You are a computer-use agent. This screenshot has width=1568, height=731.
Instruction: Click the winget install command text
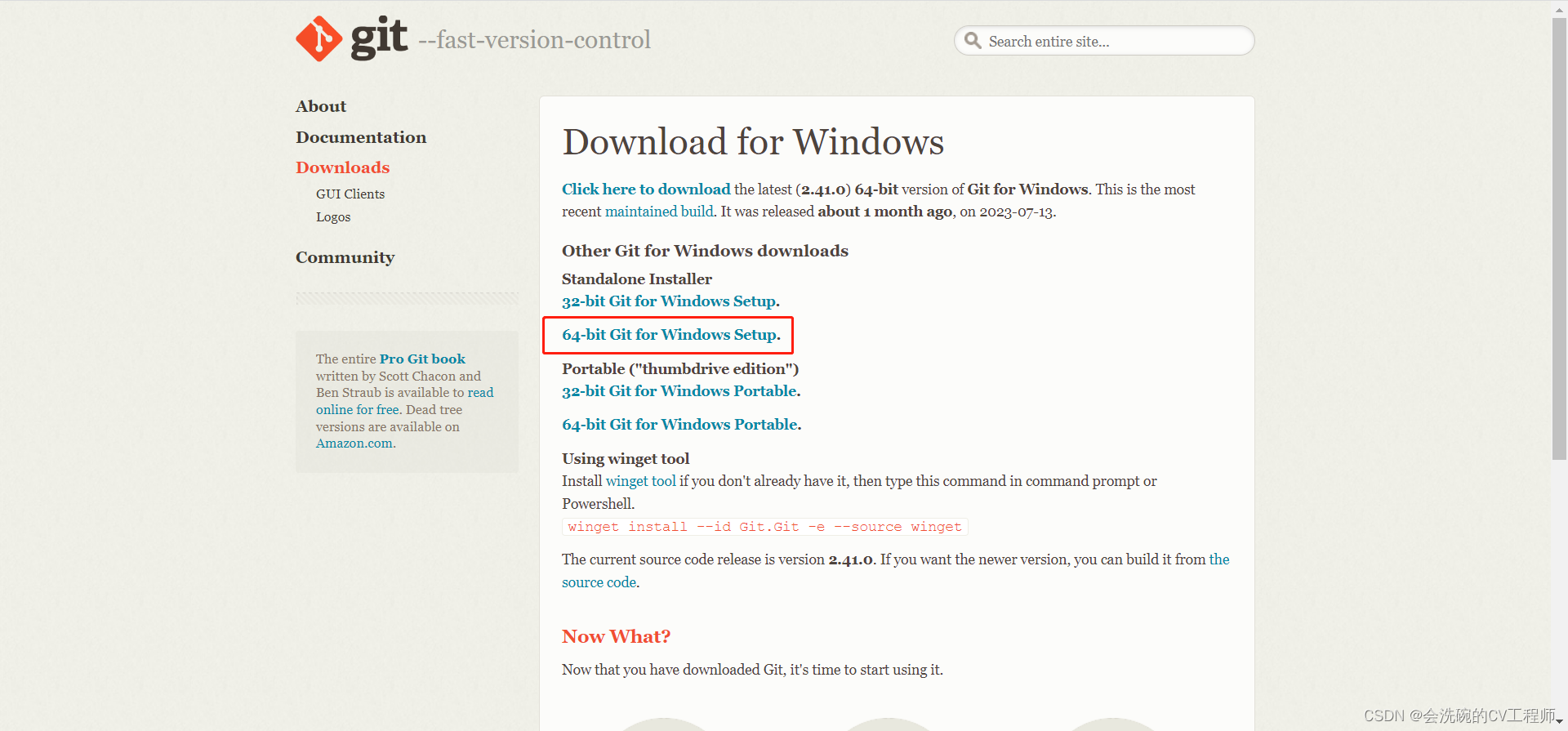pos(764,527)
